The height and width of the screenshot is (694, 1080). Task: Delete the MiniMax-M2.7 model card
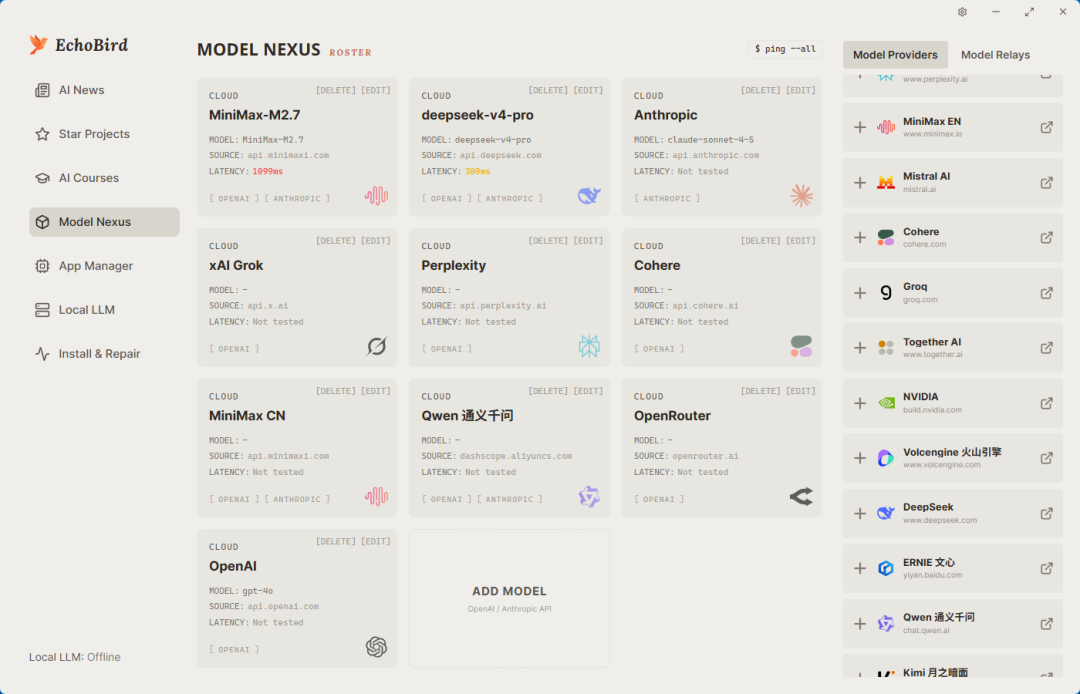click(x=336, y=90)
